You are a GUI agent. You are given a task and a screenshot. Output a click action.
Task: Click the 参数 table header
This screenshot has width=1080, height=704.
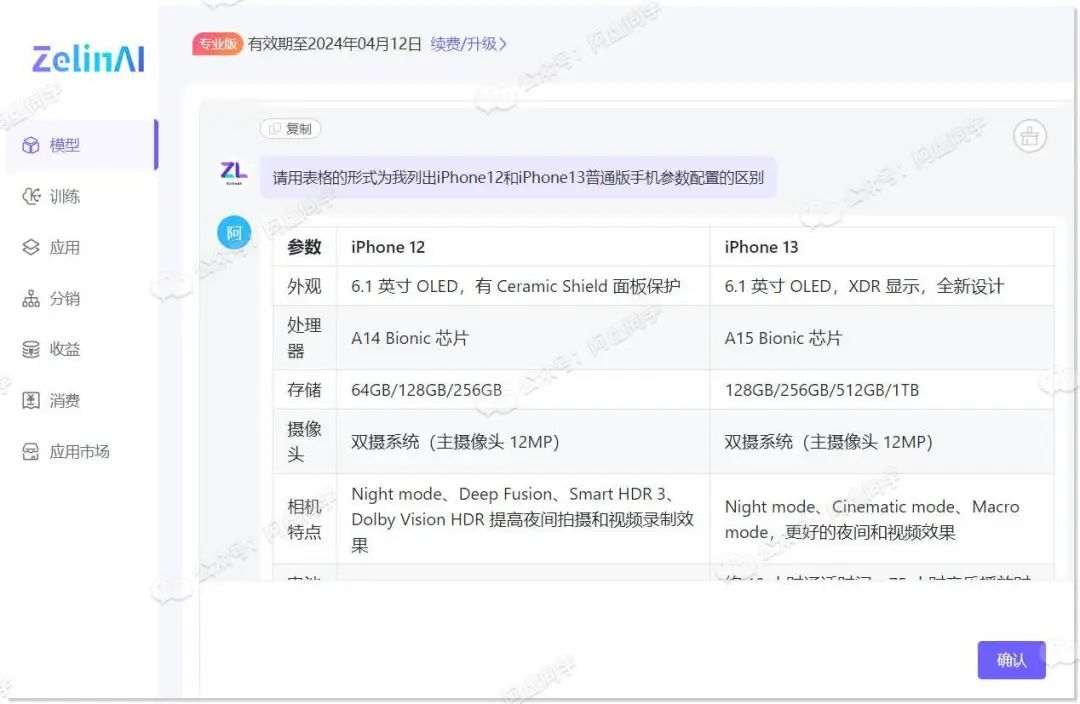coord(304,247)
